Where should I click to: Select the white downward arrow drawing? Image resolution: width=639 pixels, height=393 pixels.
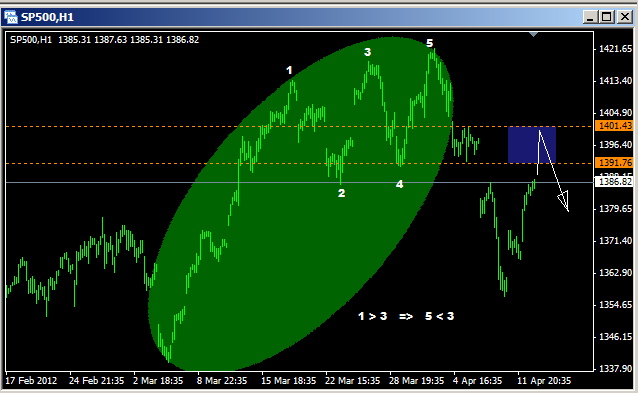(553, 171)
